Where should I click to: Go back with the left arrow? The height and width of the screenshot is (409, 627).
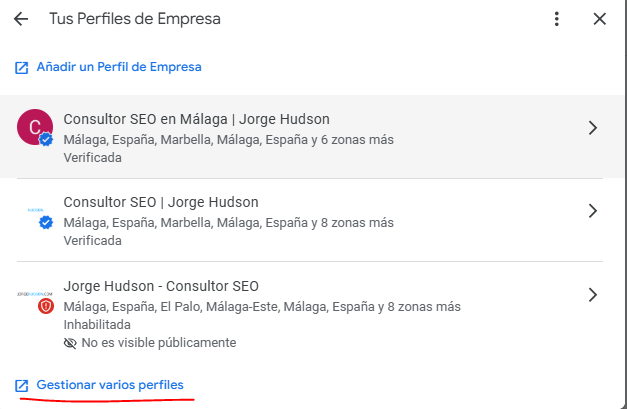tap(21, 19)
